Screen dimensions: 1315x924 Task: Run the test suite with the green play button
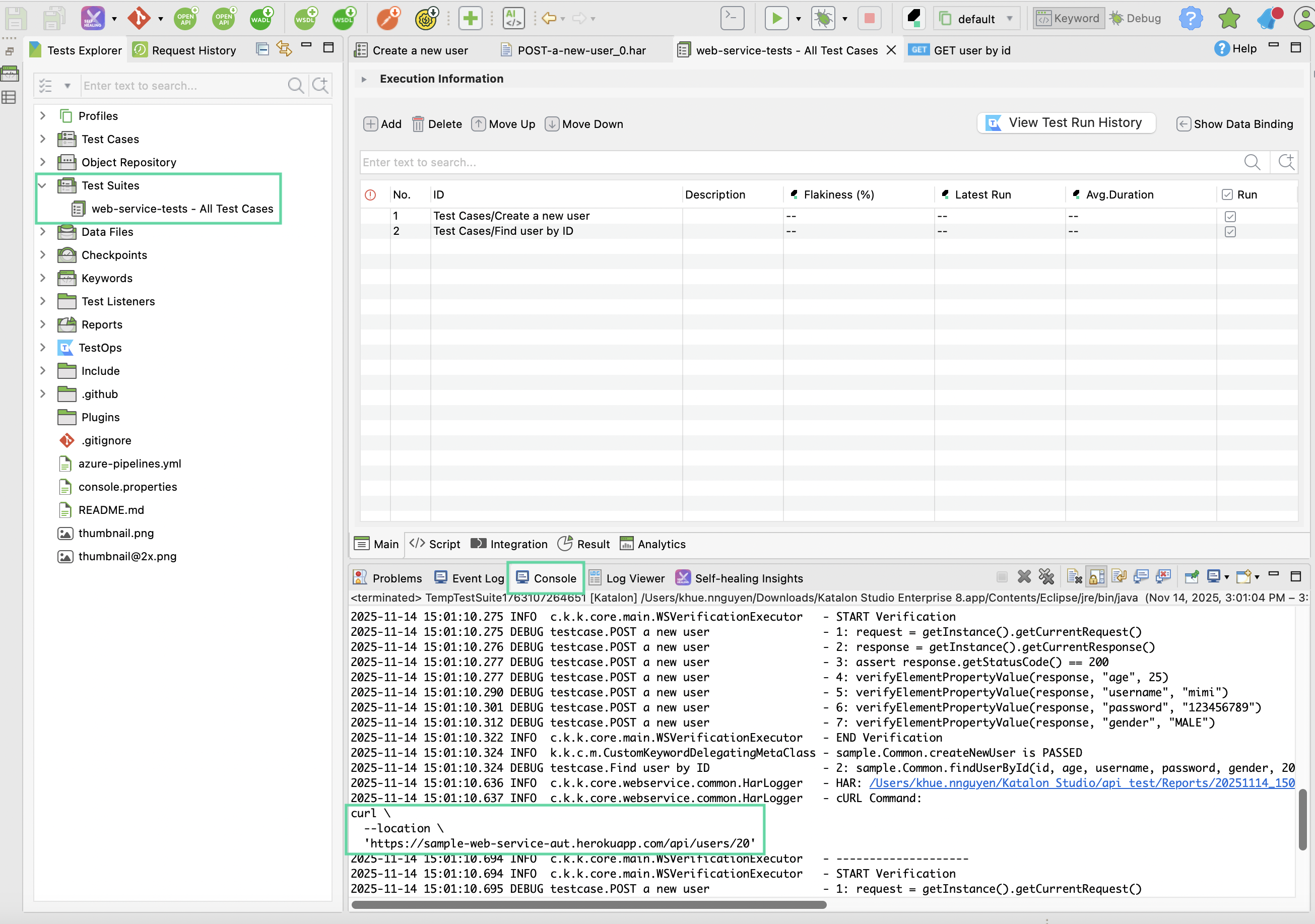(x=777, y=18)
